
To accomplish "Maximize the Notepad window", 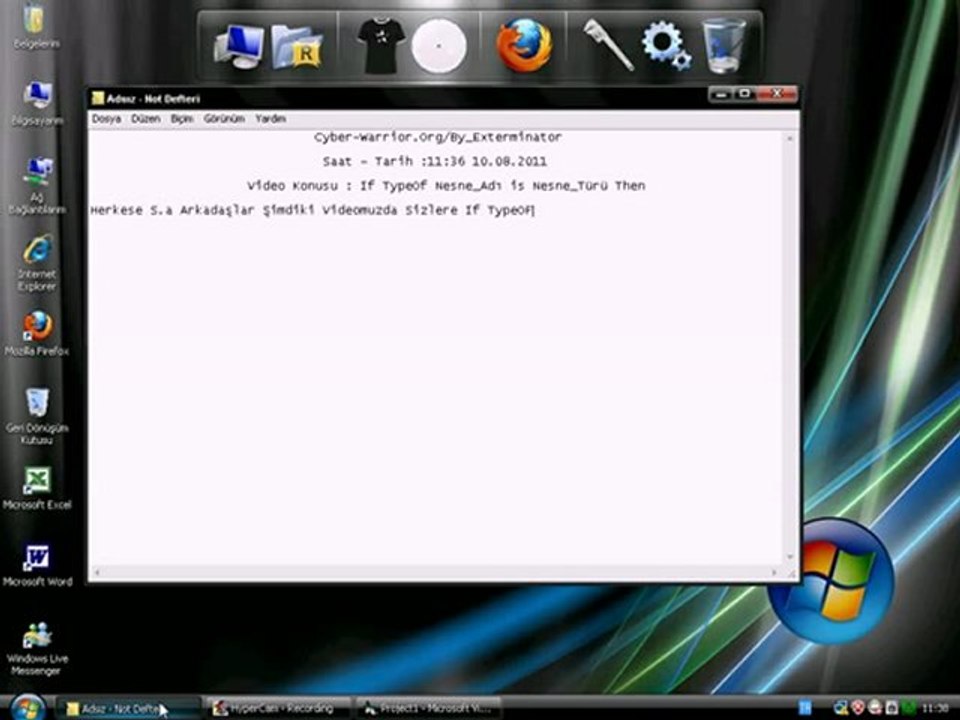I will pyautogui.click(x=745, y=94).
